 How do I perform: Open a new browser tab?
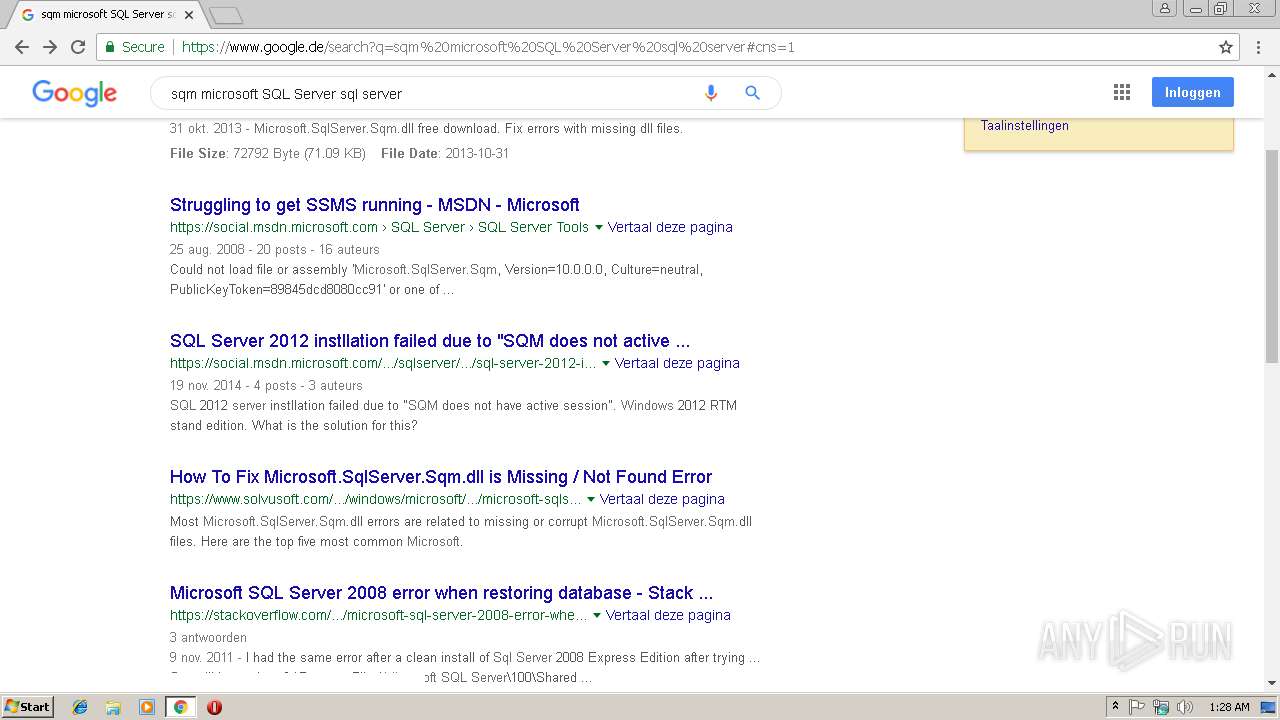[x=226, y=15]
